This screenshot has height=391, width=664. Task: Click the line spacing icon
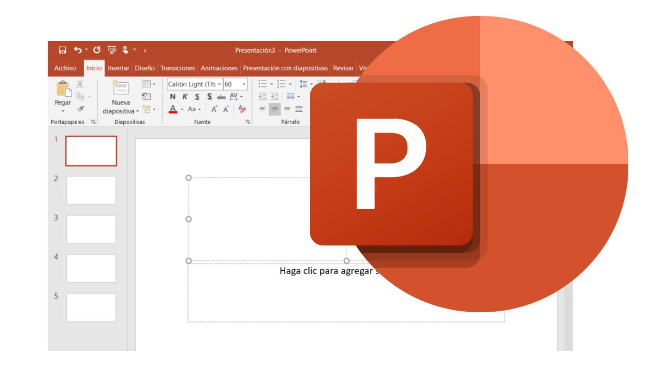[x=303, y=84]
